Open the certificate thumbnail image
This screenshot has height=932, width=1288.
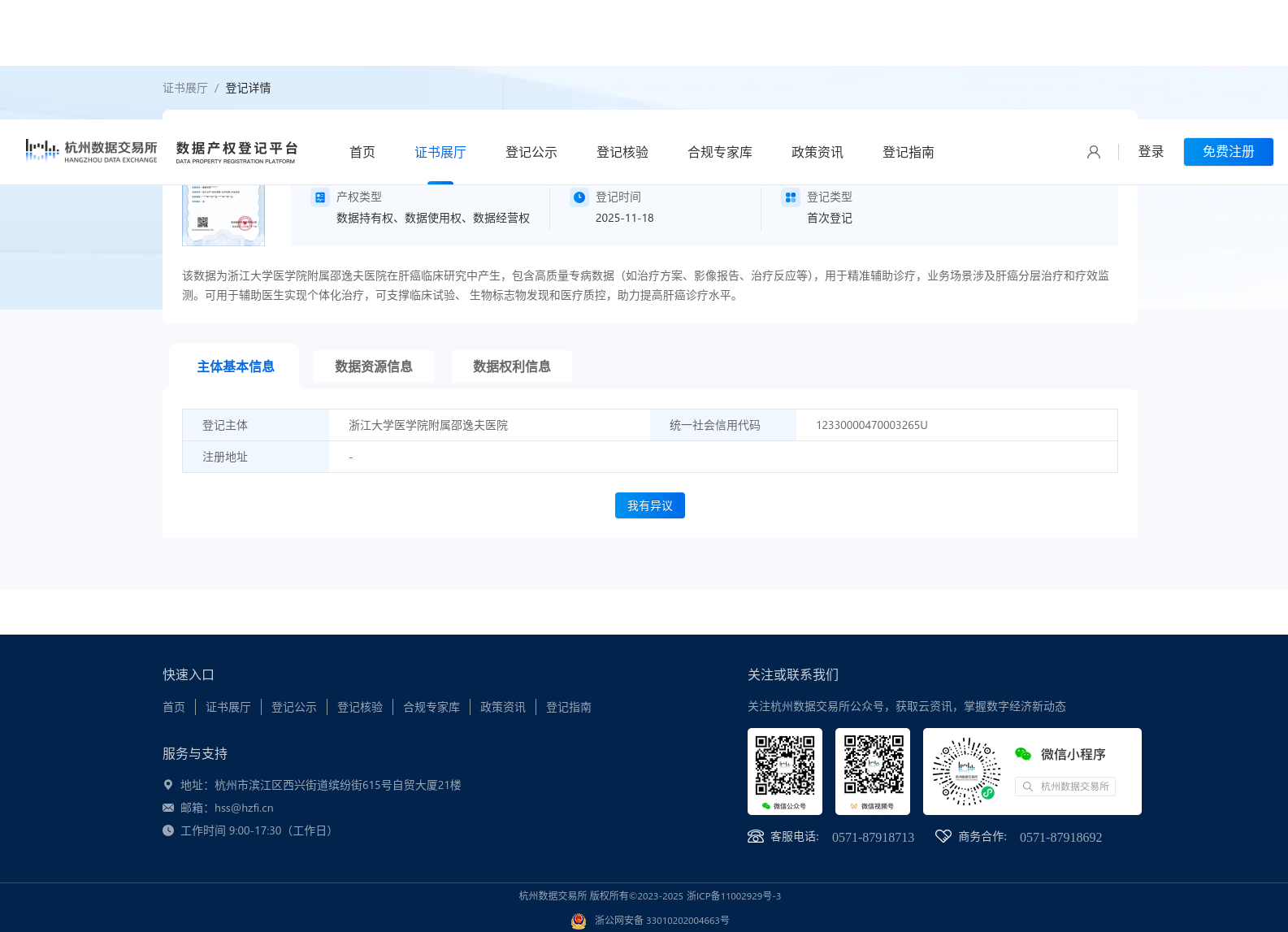(x=223, y=215)
